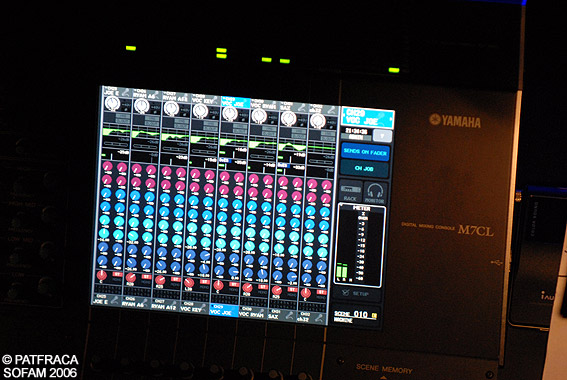The image size is (567, 380).
Task: Open the SCENE 010 scene field
Action: click(355, 316)
